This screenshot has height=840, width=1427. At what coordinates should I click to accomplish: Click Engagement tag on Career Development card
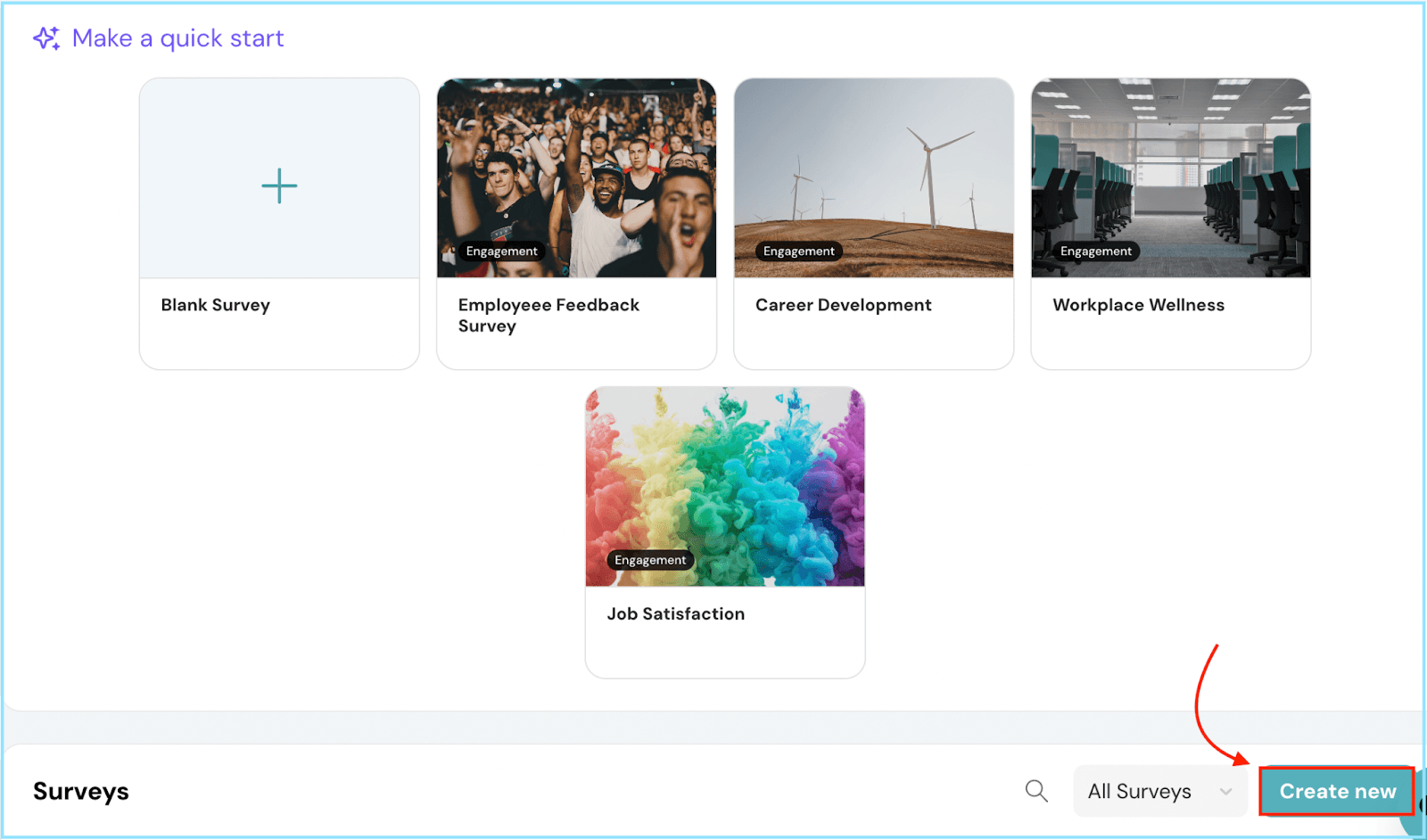coord(798,251)
